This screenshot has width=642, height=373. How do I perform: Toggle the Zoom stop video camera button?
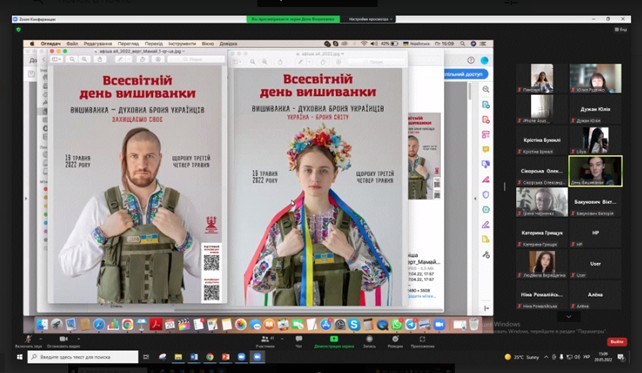point(63,341)
